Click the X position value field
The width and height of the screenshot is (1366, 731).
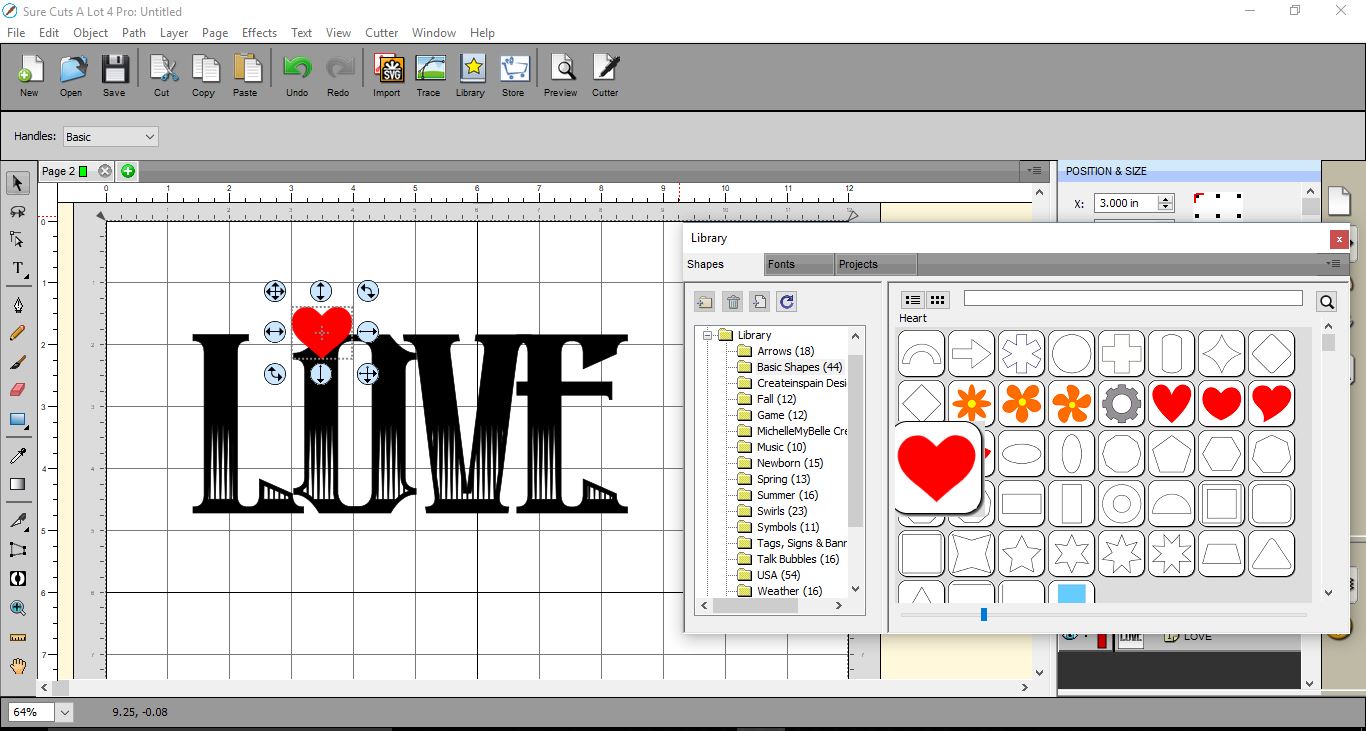click(x=1125, y=203)
